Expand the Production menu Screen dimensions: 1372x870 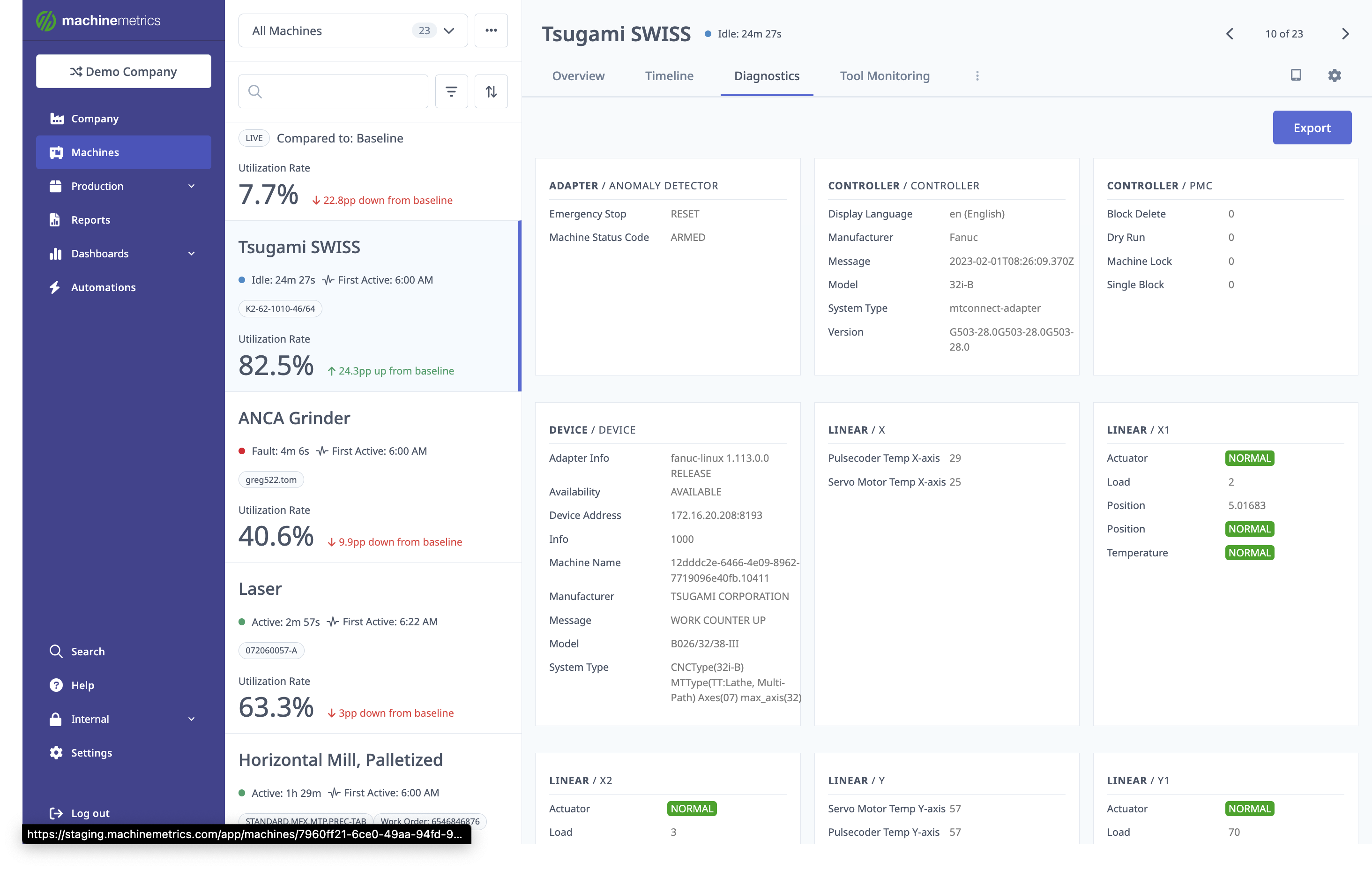tap(123, 186)
